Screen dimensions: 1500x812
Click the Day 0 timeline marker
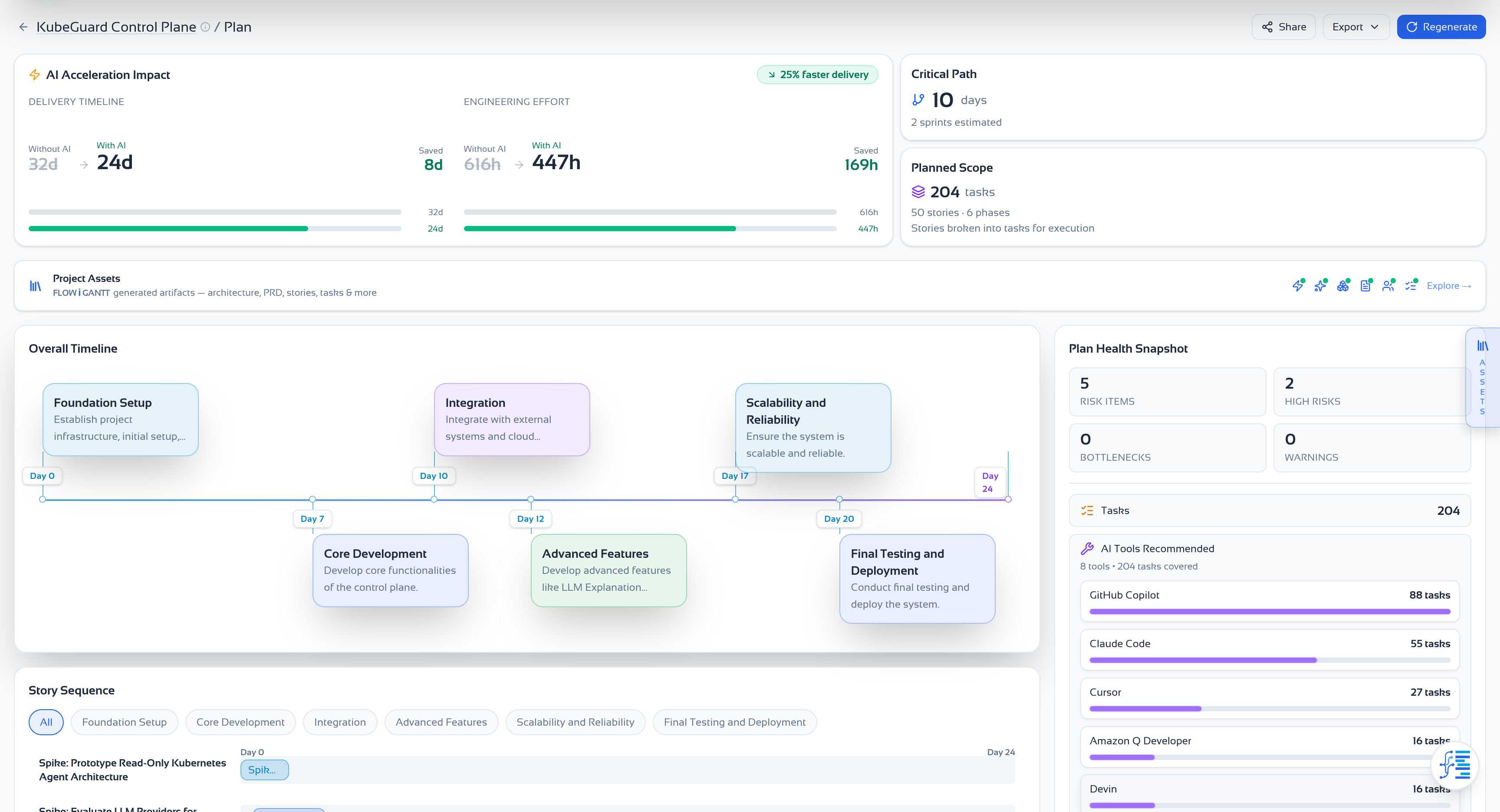(43, 475)
